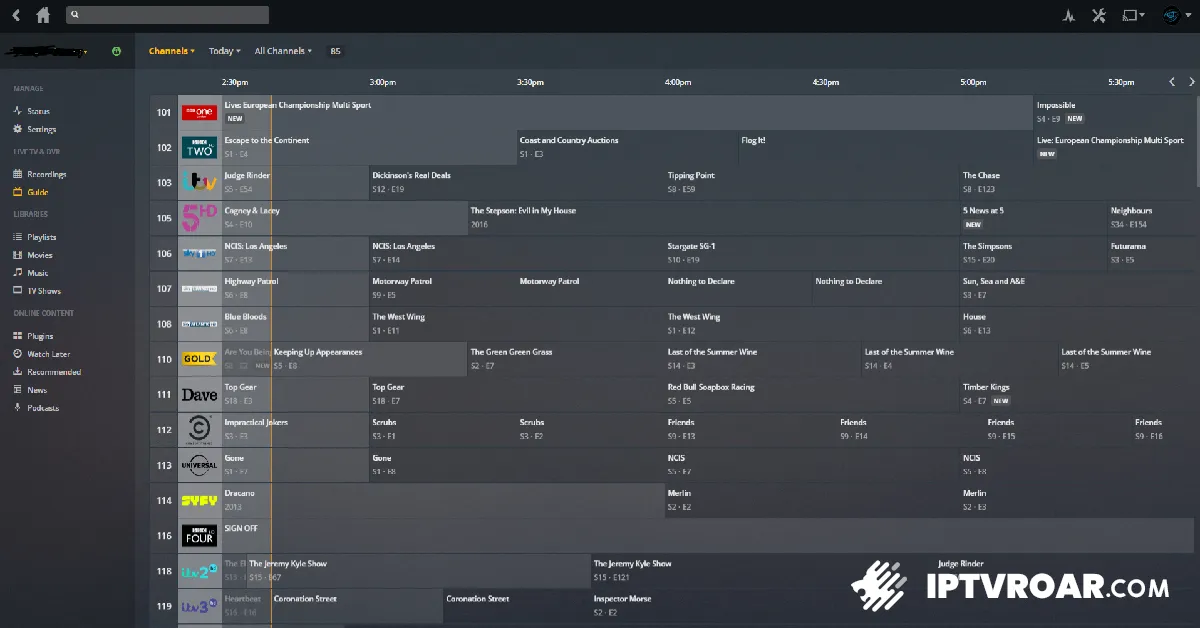Select The Green Green Grass

pyautogui.click(x=565, y=359)
